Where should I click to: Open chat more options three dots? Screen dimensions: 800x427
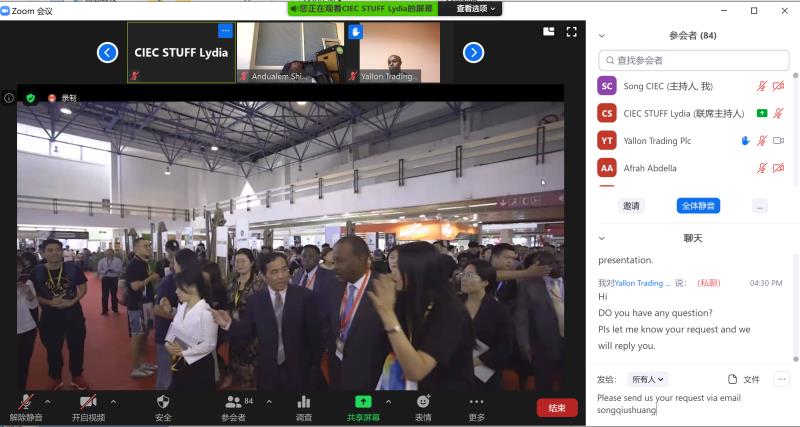(x=782, y=379)
